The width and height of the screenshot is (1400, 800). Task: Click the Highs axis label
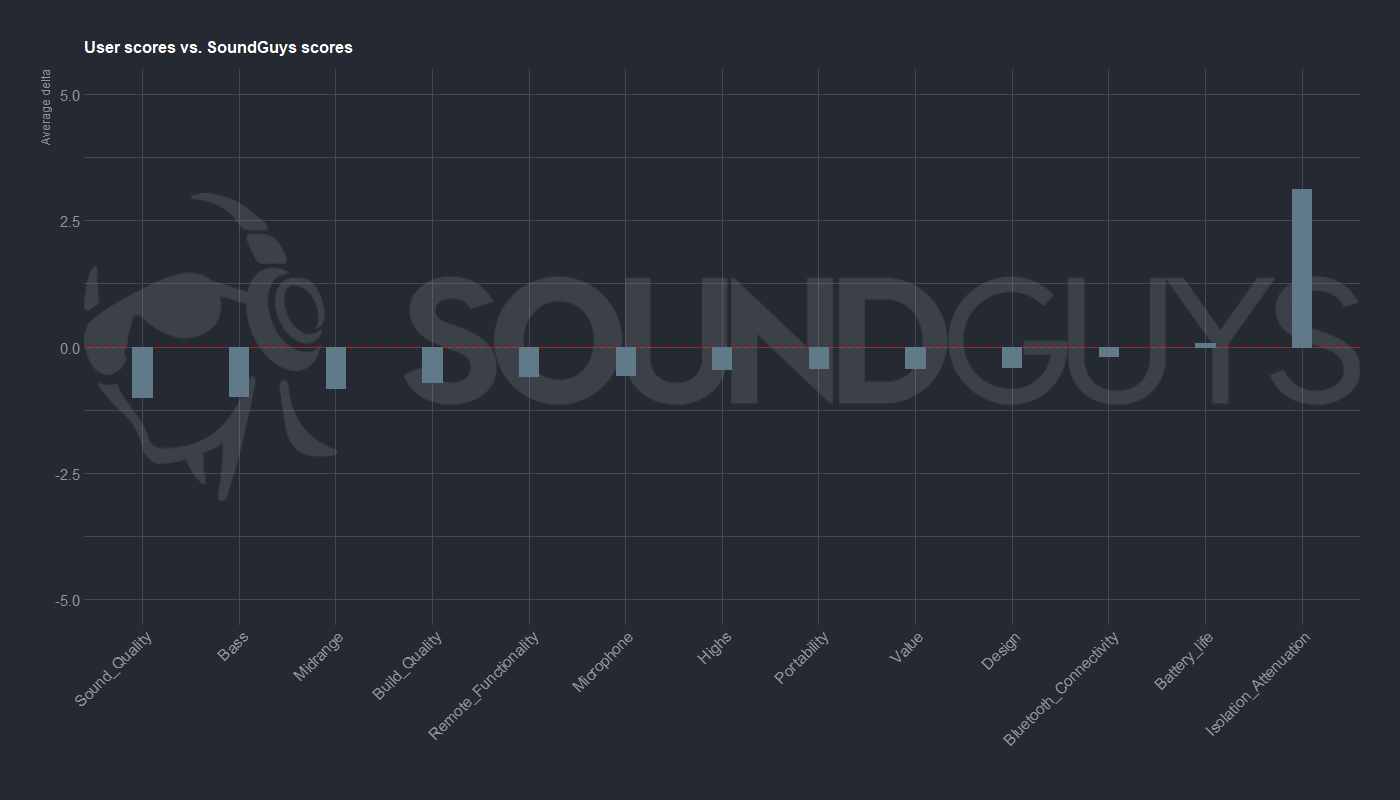pos(714,648)
